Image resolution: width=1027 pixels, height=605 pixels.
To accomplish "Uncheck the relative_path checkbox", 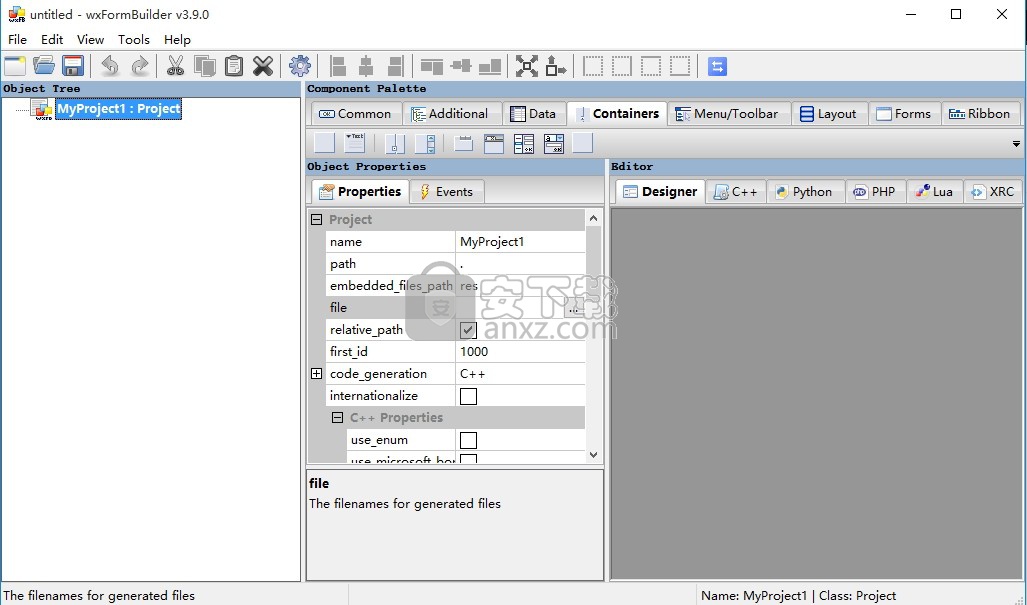I will (468, 330).
